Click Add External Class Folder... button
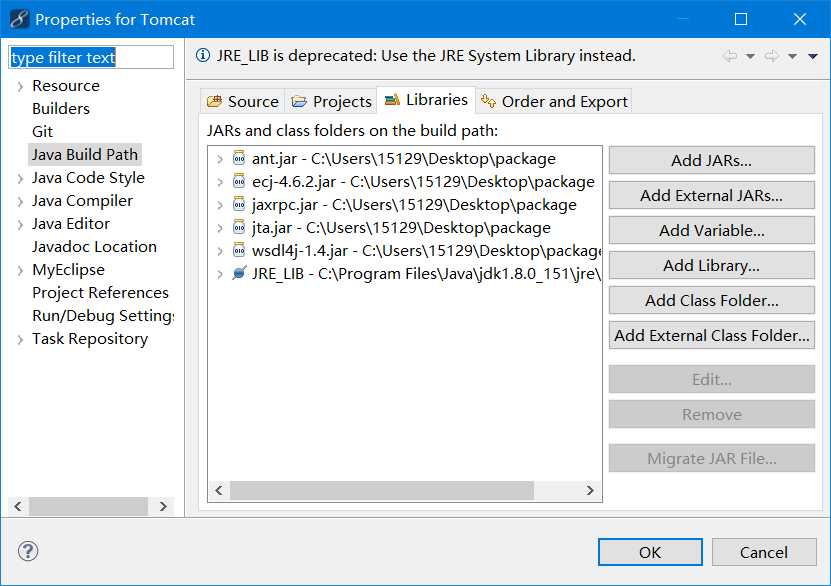831x586 pixels. tap(712, 335)
